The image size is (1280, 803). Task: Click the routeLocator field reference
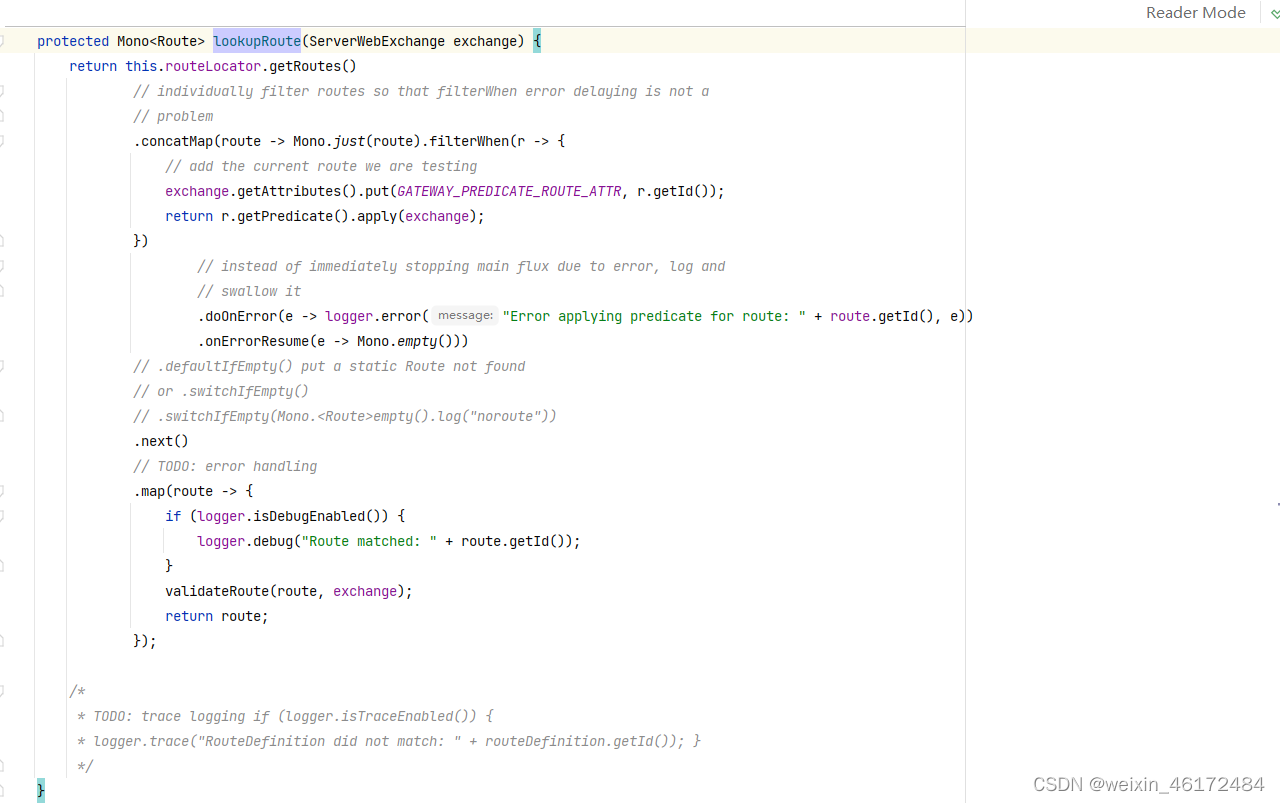coord(212,66)
